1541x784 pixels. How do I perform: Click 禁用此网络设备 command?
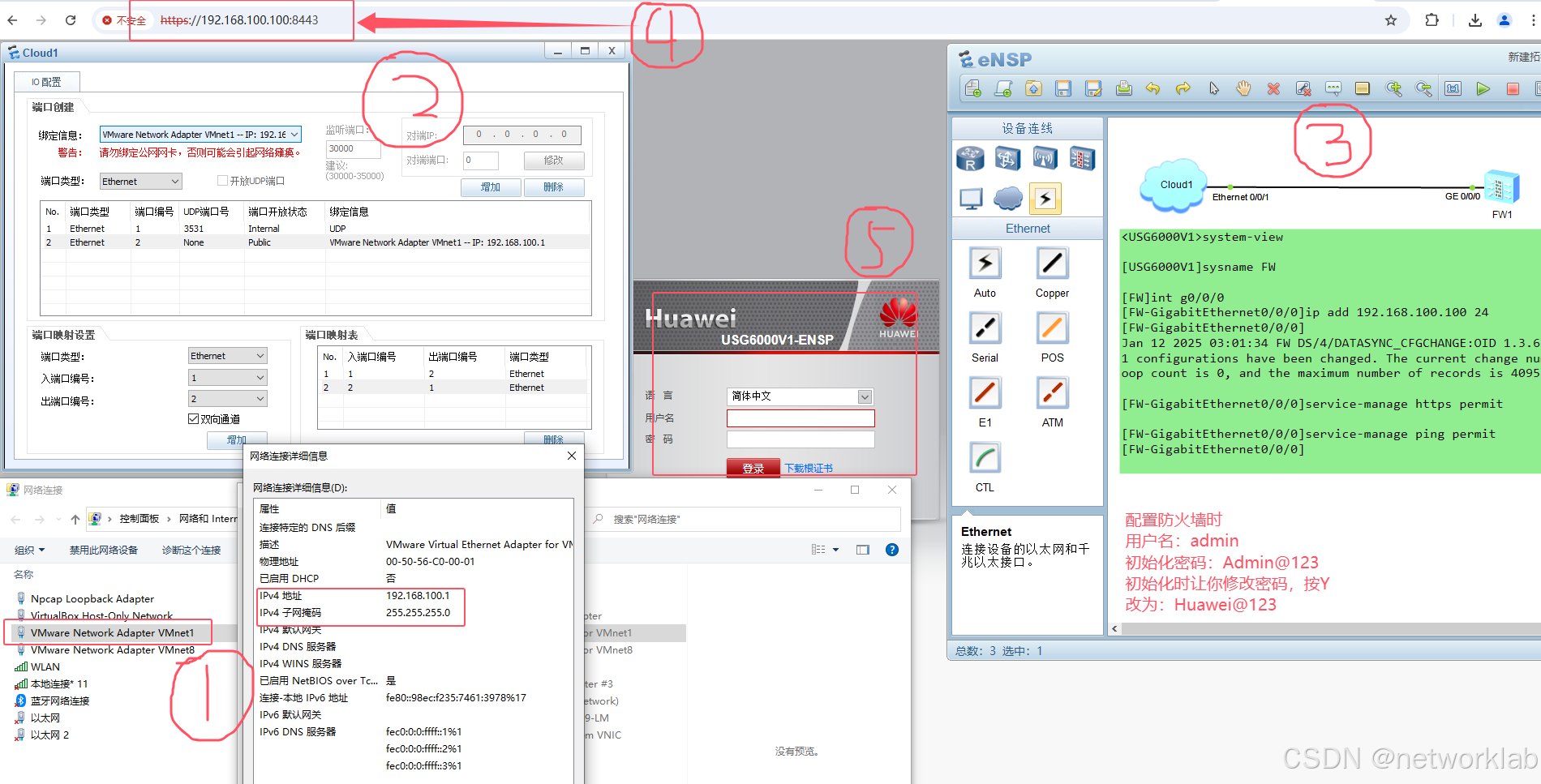click(x=103, y=550)
